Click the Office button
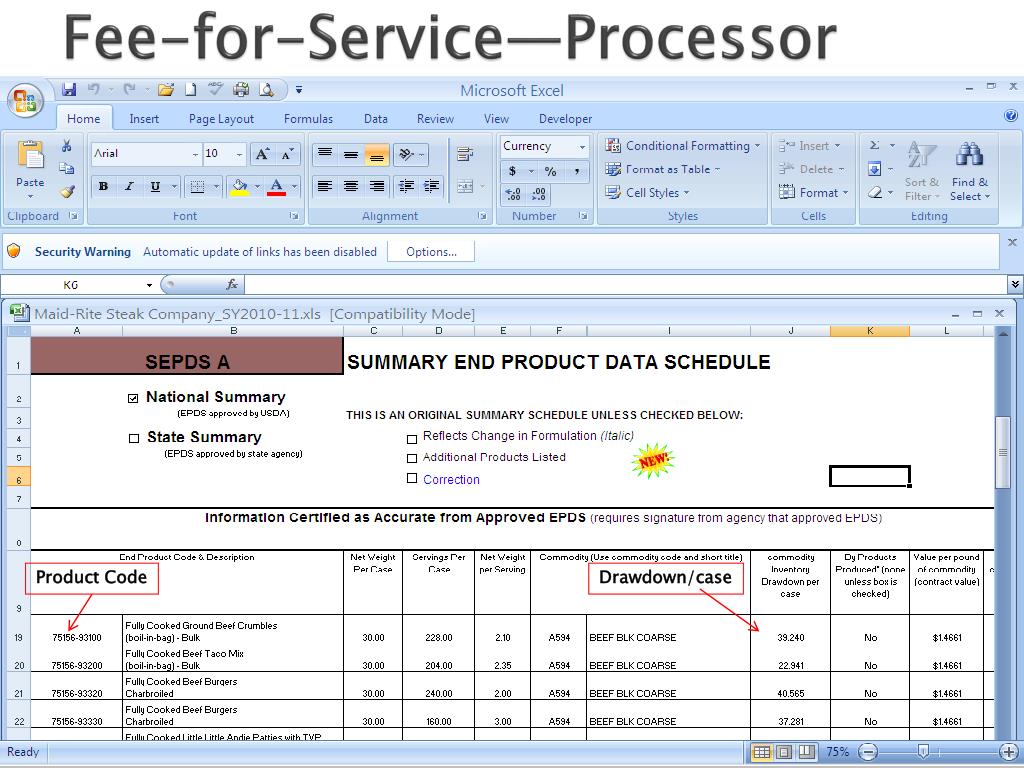Screen dimensions: 1024x768 point(25,101)
